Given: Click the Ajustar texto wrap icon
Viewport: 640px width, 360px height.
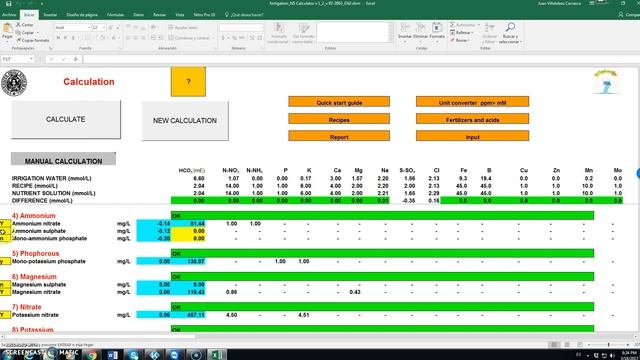Looking at the screenshot, I should pyautogui.click(x=171, y=27).
